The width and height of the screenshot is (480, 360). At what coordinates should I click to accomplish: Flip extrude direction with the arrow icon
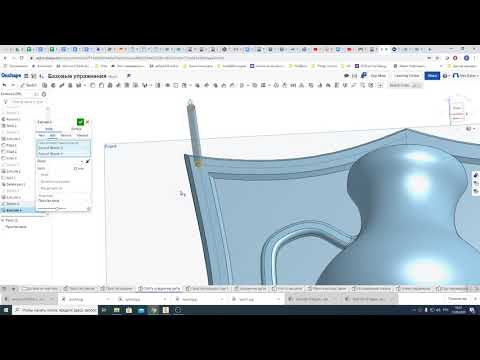[87, 161]
